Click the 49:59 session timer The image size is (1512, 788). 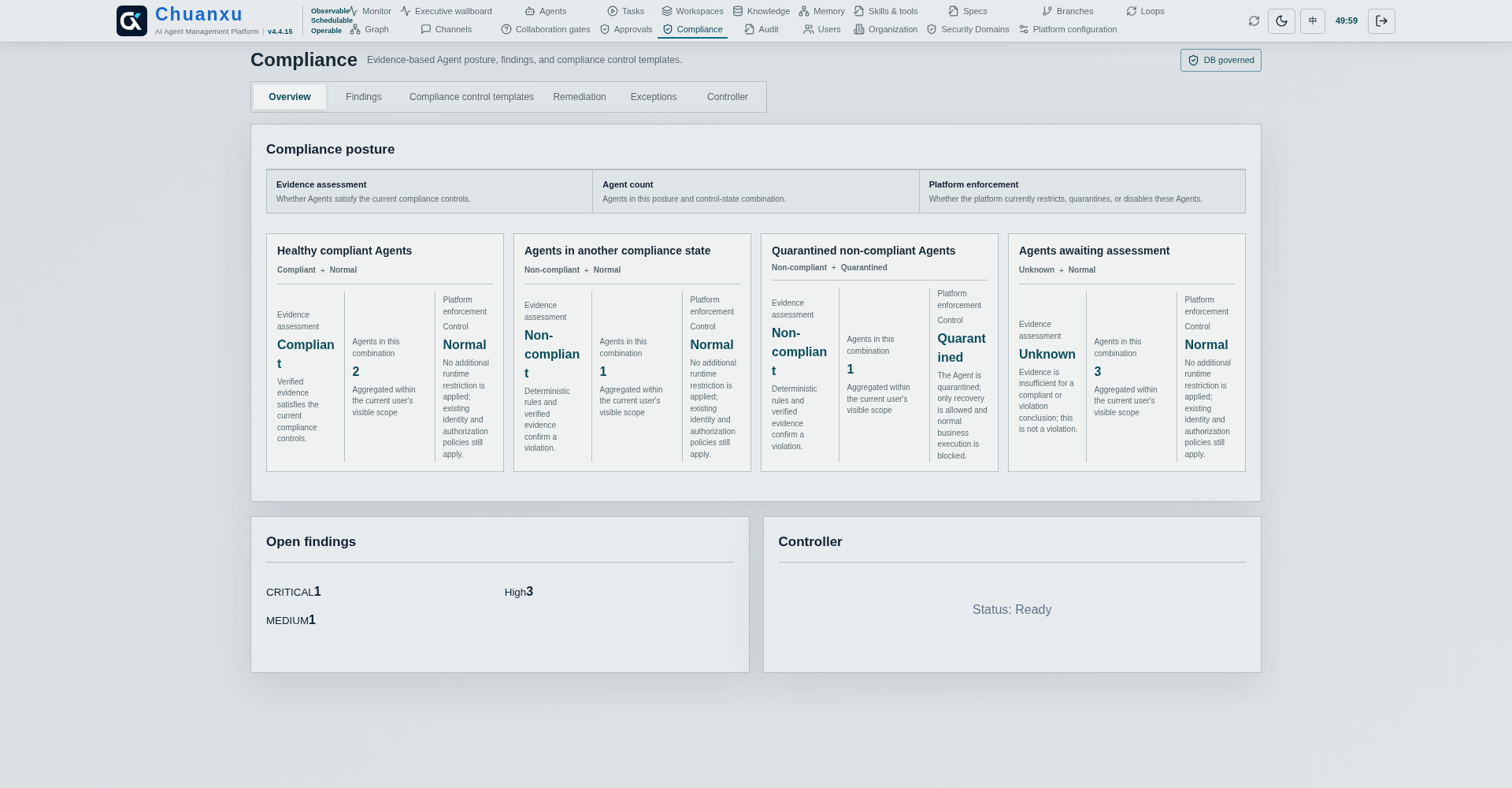[x=1347, y=21]
